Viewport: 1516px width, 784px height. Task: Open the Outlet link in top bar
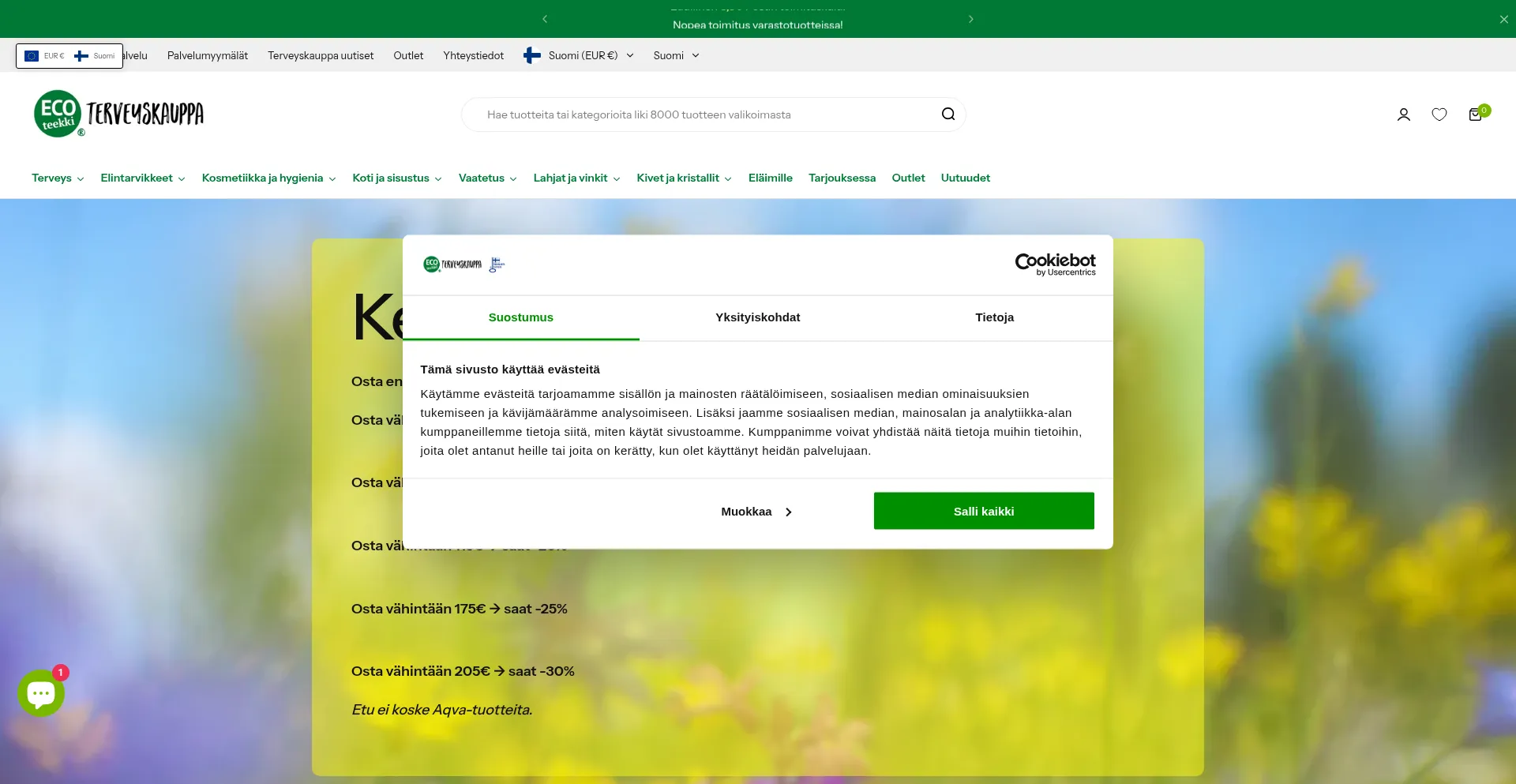pyautogui.click(x=408, y=55)
